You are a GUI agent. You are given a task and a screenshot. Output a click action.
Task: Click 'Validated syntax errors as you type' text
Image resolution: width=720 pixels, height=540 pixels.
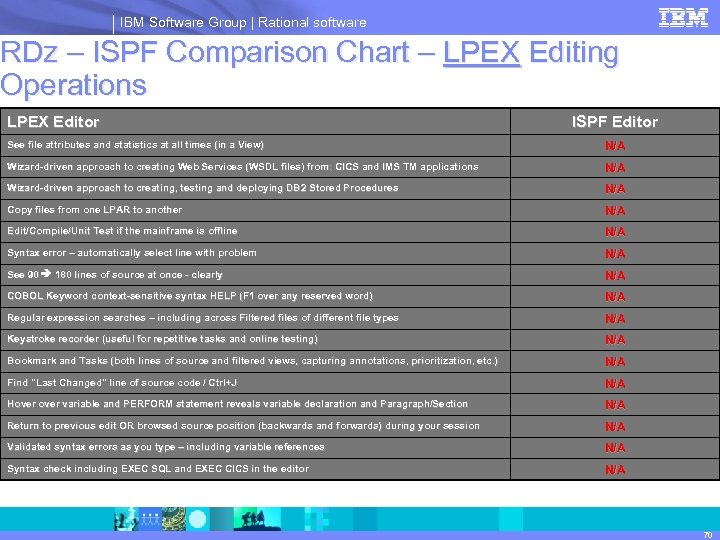(166, 447)
